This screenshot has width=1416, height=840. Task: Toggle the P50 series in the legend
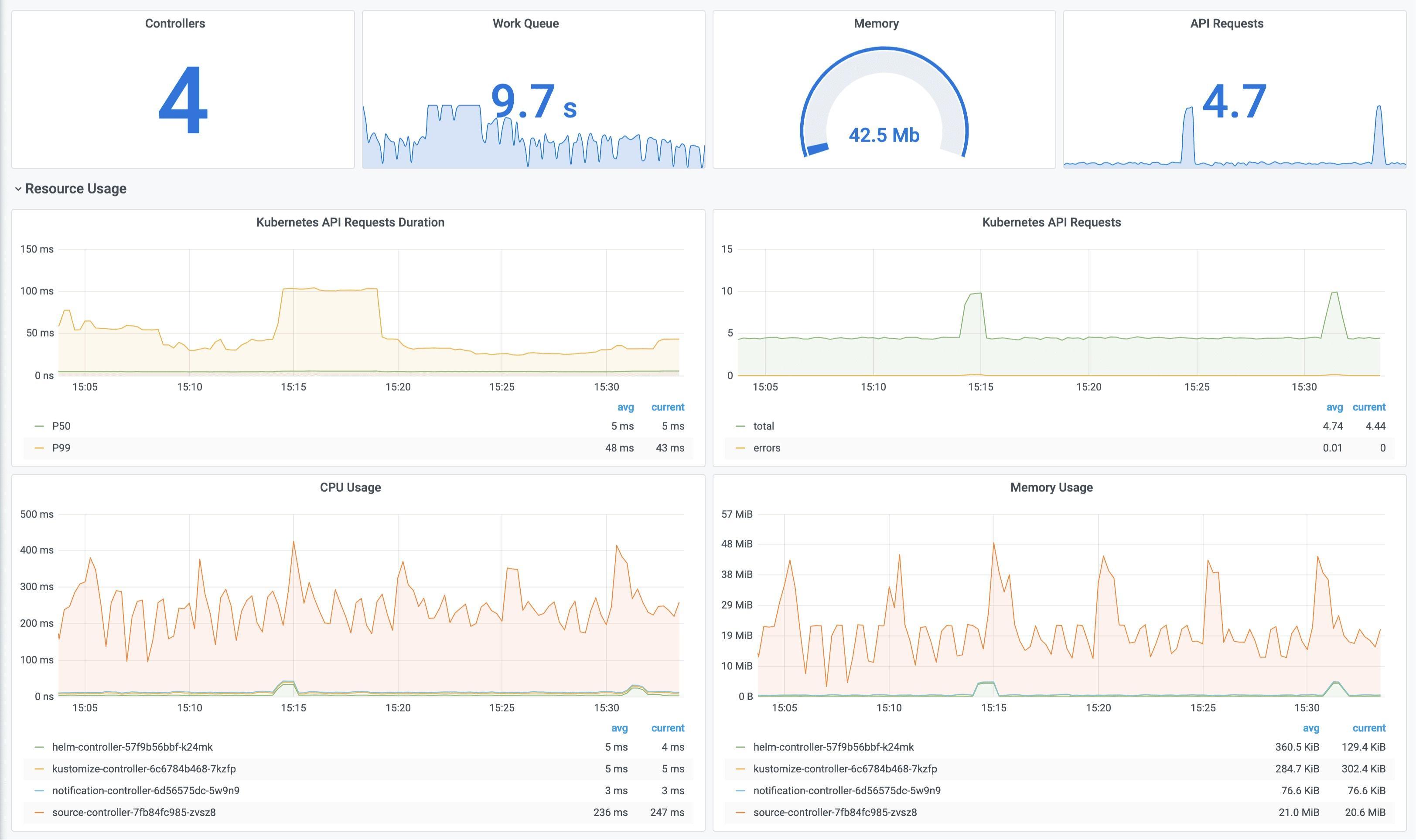61,426
